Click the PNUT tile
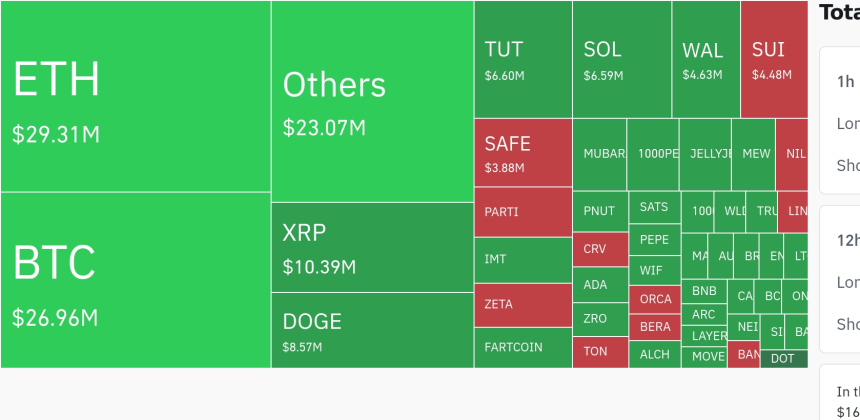The height and width of the screenshot is (420, 860). (x=600, y=211)
